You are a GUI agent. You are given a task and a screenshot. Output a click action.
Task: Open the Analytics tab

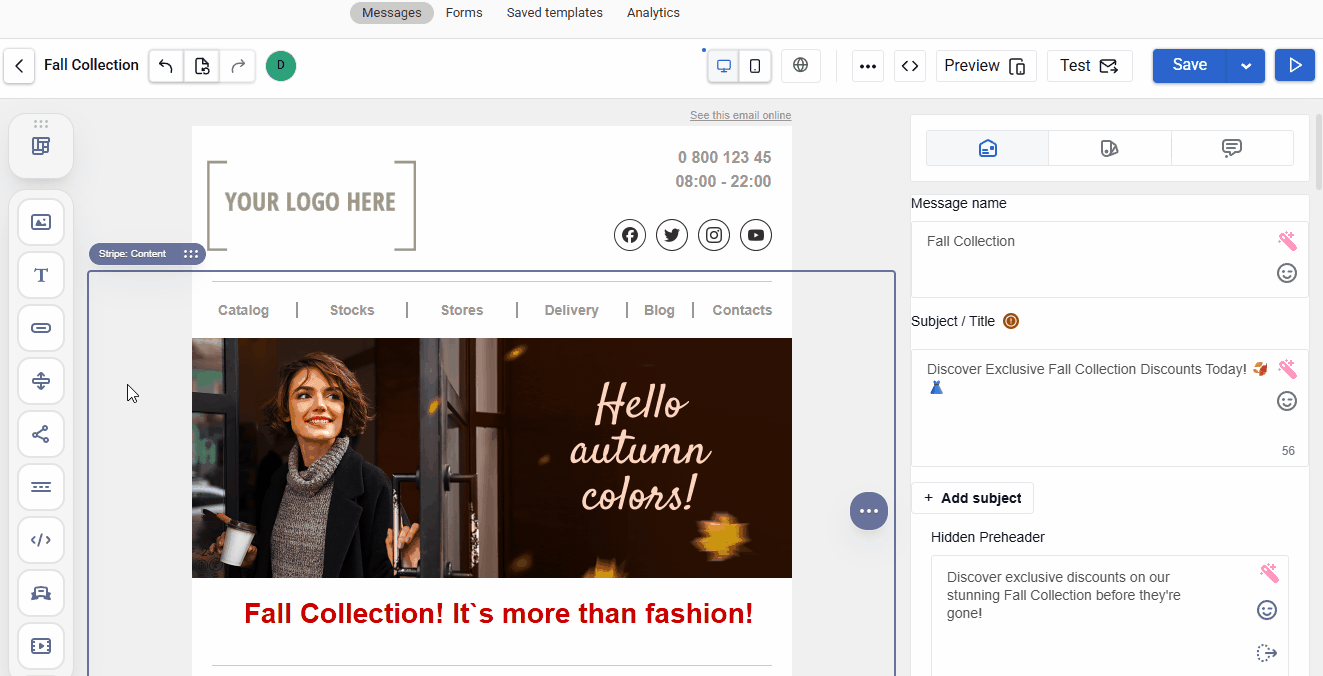(x=653, y=13)
